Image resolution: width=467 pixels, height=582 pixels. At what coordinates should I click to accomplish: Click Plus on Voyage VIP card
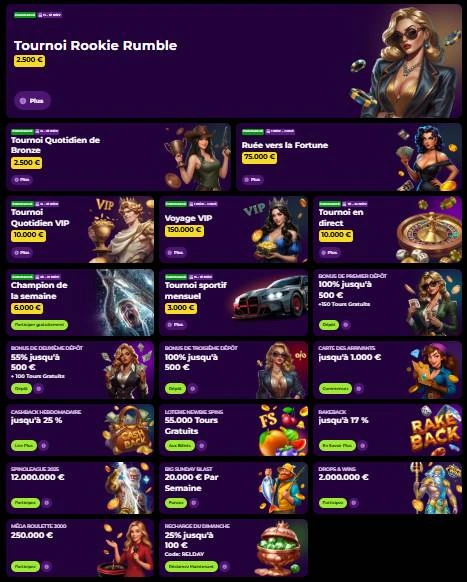coord(176,252)
